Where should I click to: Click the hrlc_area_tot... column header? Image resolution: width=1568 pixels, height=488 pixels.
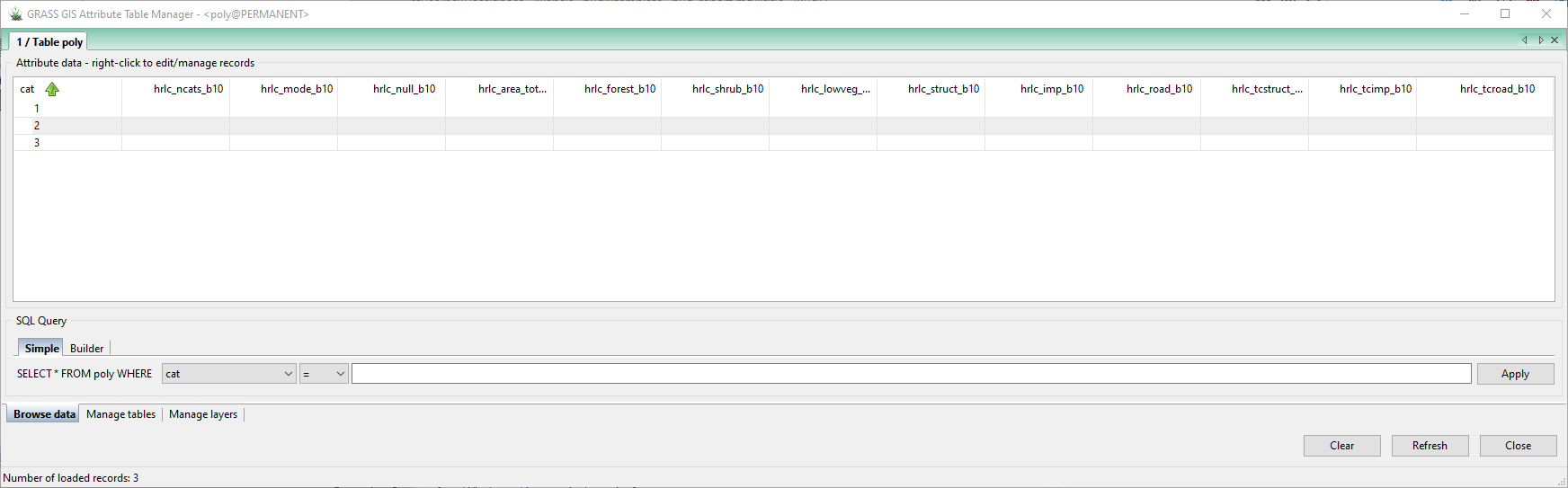pyautogui.click(x=499, y=89)
